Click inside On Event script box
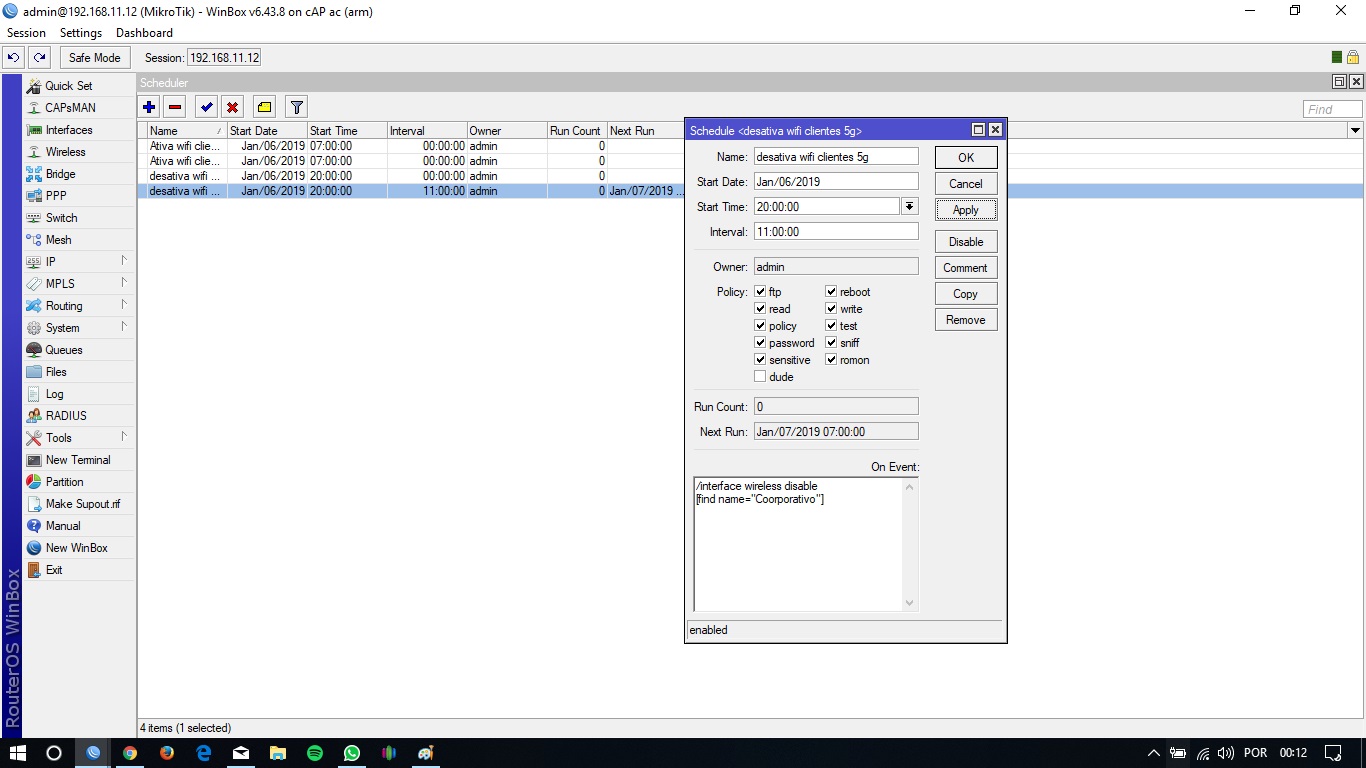 pos(805,544)
